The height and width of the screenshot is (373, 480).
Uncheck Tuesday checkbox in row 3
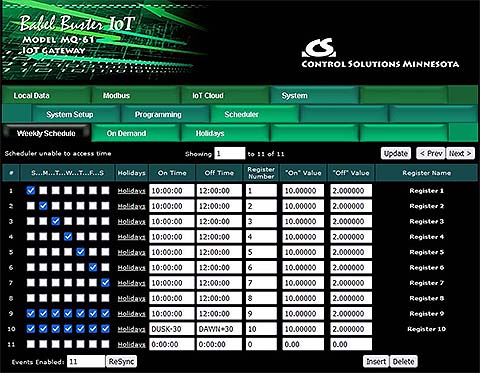pyautogui.click(x=56, y=221)
